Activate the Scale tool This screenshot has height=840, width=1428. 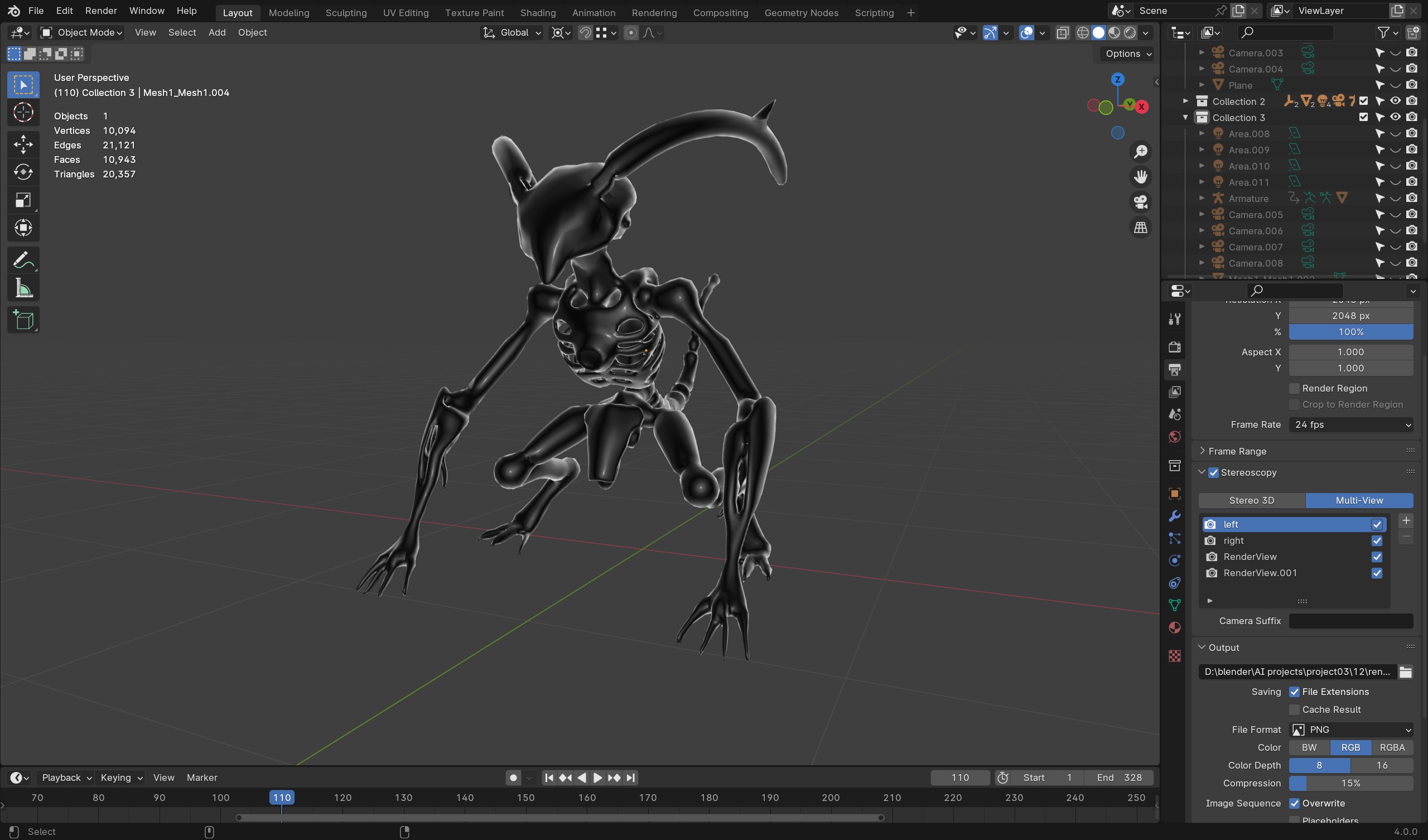23,200
